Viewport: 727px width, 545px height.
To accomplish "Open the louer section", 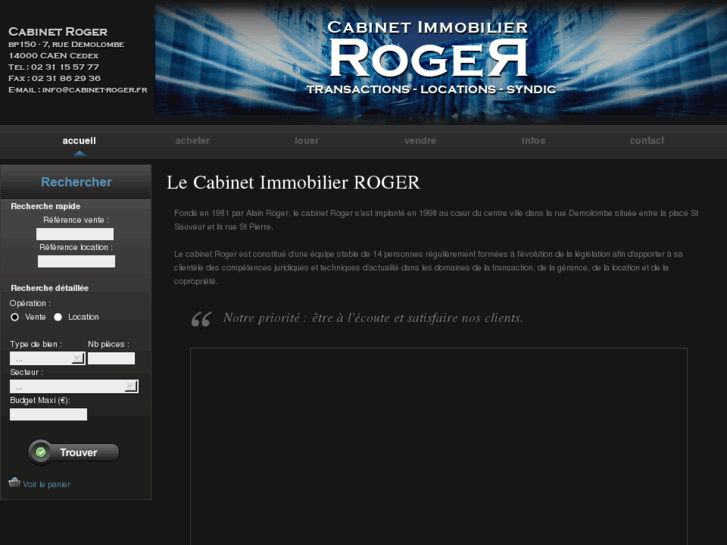I will tap(306, 141).
